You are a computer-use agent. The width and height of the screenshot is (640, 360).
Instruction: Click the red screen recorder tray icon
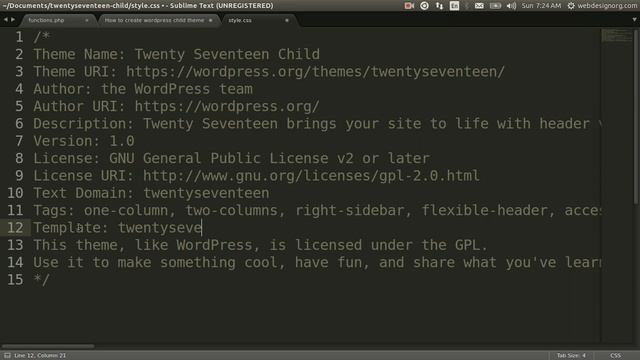click(409, 6)
